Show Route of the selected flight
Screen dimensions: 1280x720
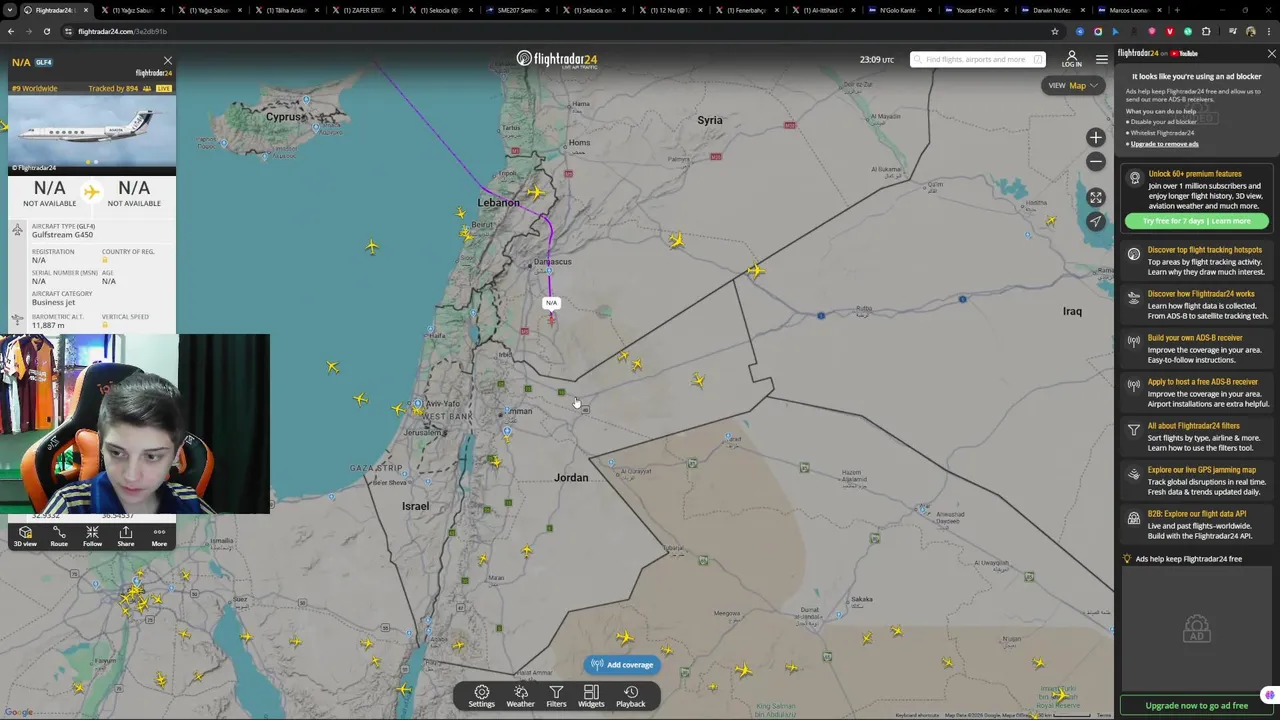click(x=59, y=536)
